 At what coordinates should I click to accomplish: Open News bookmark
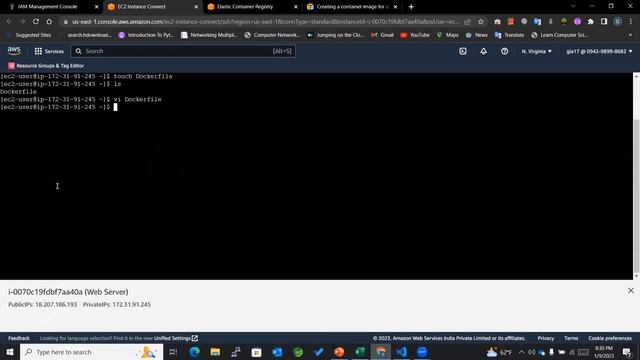[476, 35]
